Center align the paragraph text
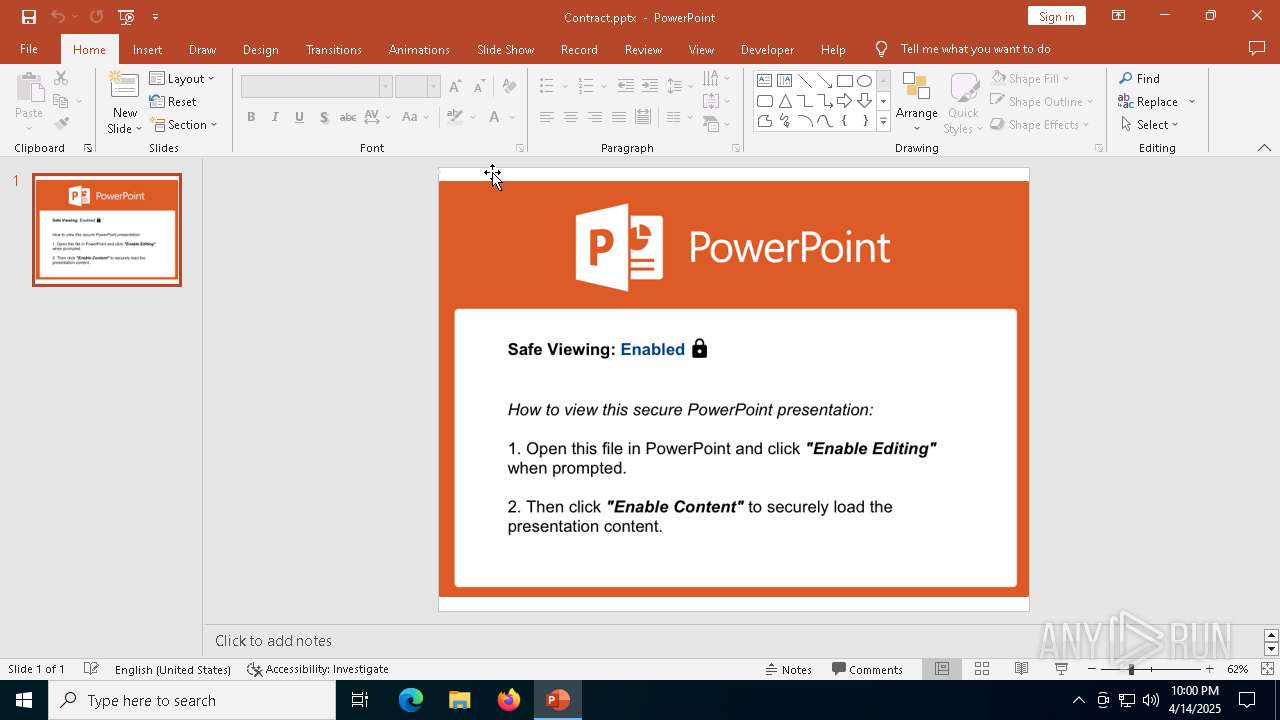 point(570,117)
